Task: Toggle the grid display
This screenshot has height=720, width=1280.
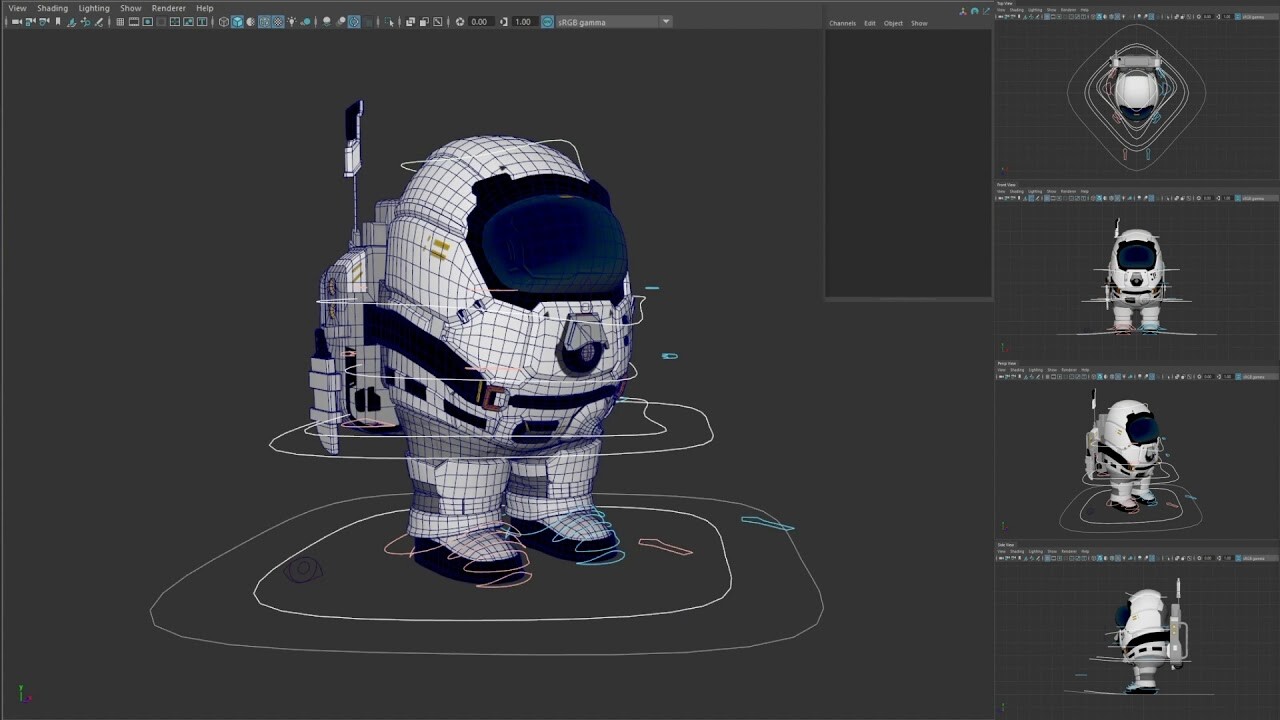Action: [x=119, y=21]
